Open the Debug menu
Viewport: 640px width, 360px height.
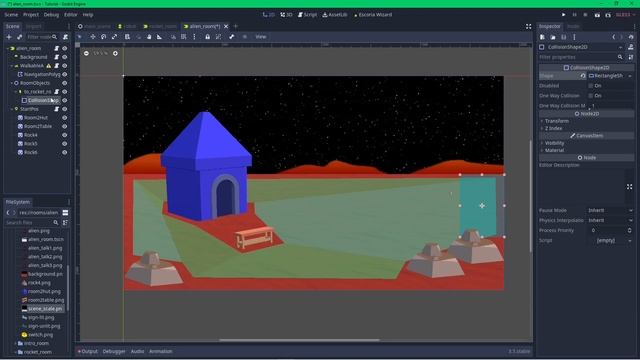51,15
